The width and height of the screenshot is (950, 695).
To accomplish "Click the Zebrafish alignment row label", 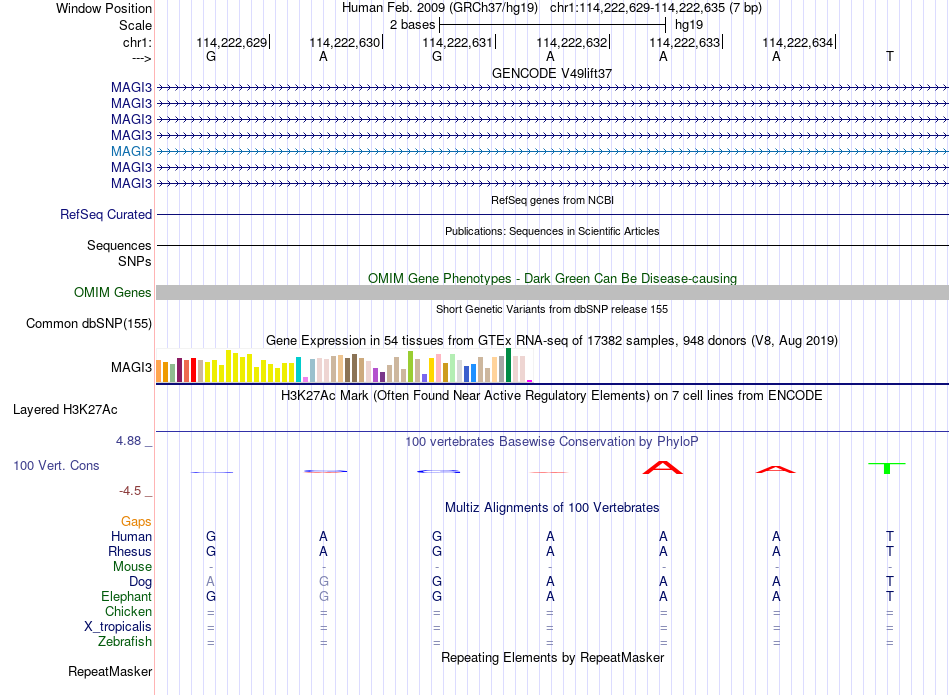I will click(125, 641).
